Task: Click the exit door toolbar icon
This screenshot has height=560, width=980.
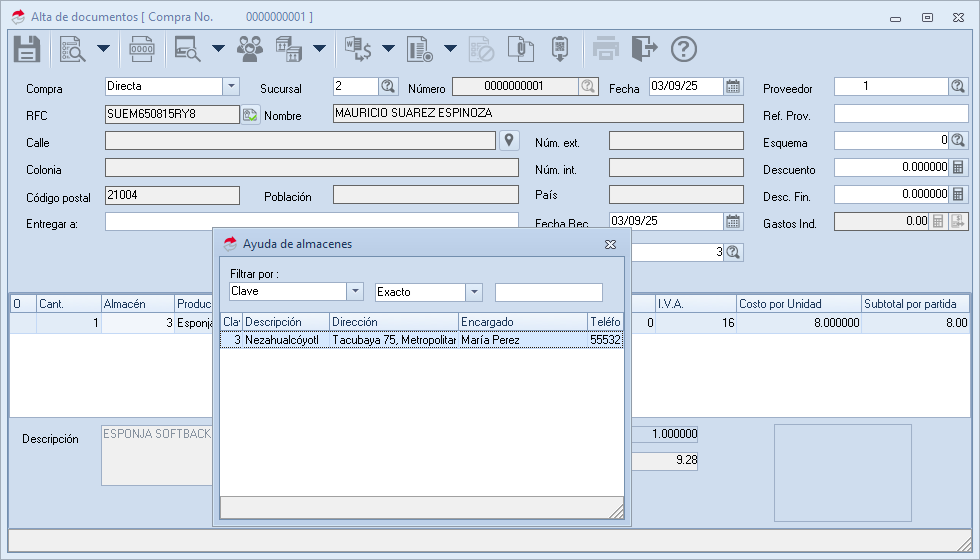Action: tap(645, 48)
